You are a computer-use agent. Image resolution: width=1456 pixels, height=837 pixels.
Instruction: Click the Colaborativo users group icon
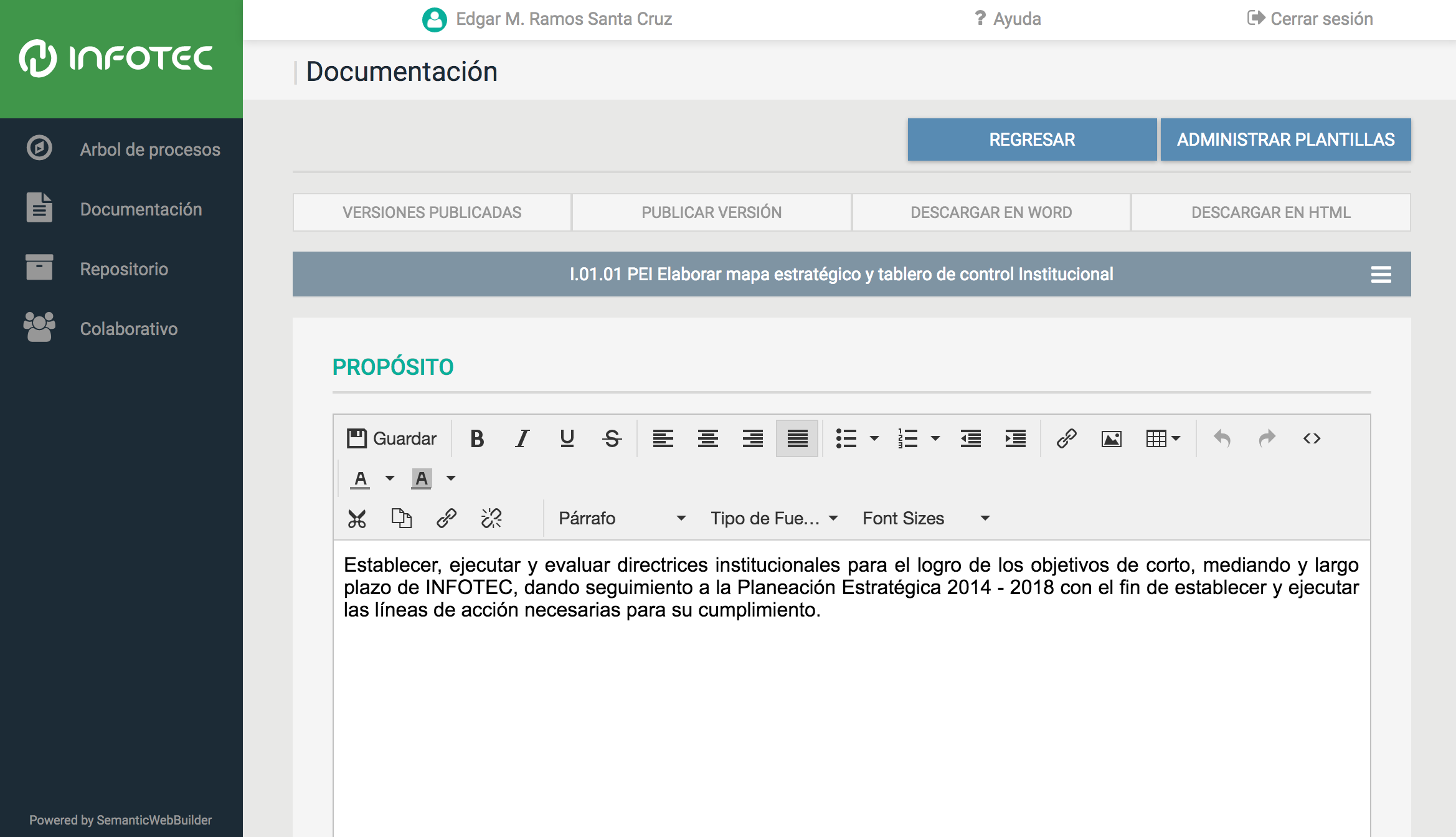point(39,327)
